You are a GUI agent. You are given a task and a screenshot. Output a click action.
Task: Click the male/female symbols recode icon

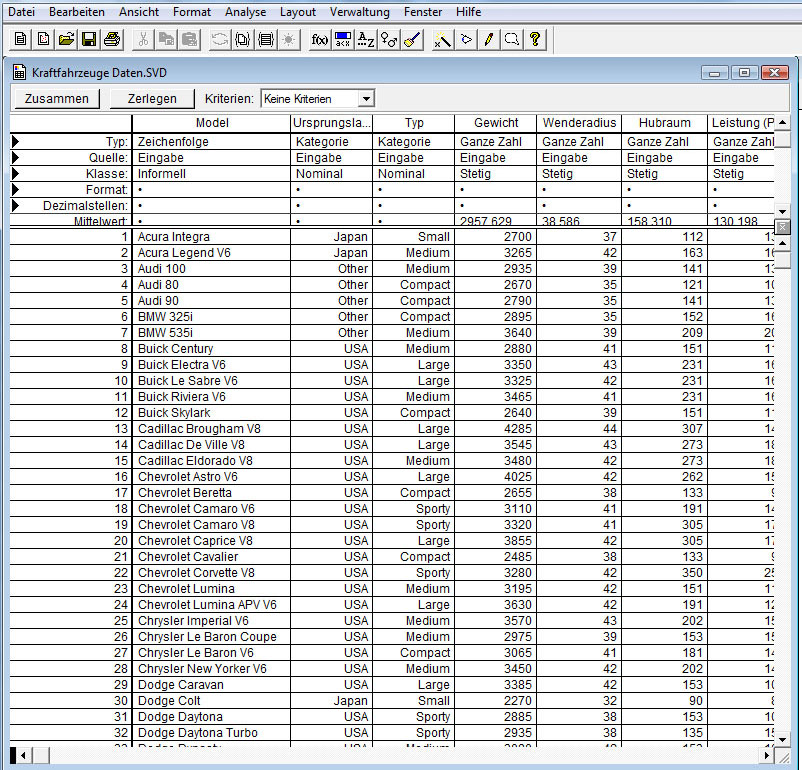pos(389,39)
